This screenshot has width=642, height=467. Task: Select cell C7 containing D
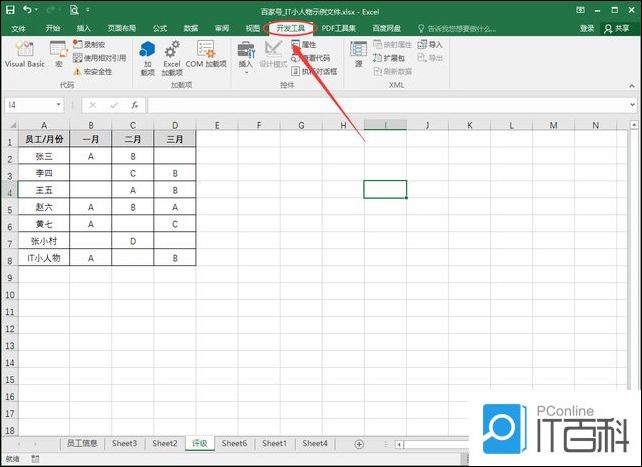click(x=133, y=241)
